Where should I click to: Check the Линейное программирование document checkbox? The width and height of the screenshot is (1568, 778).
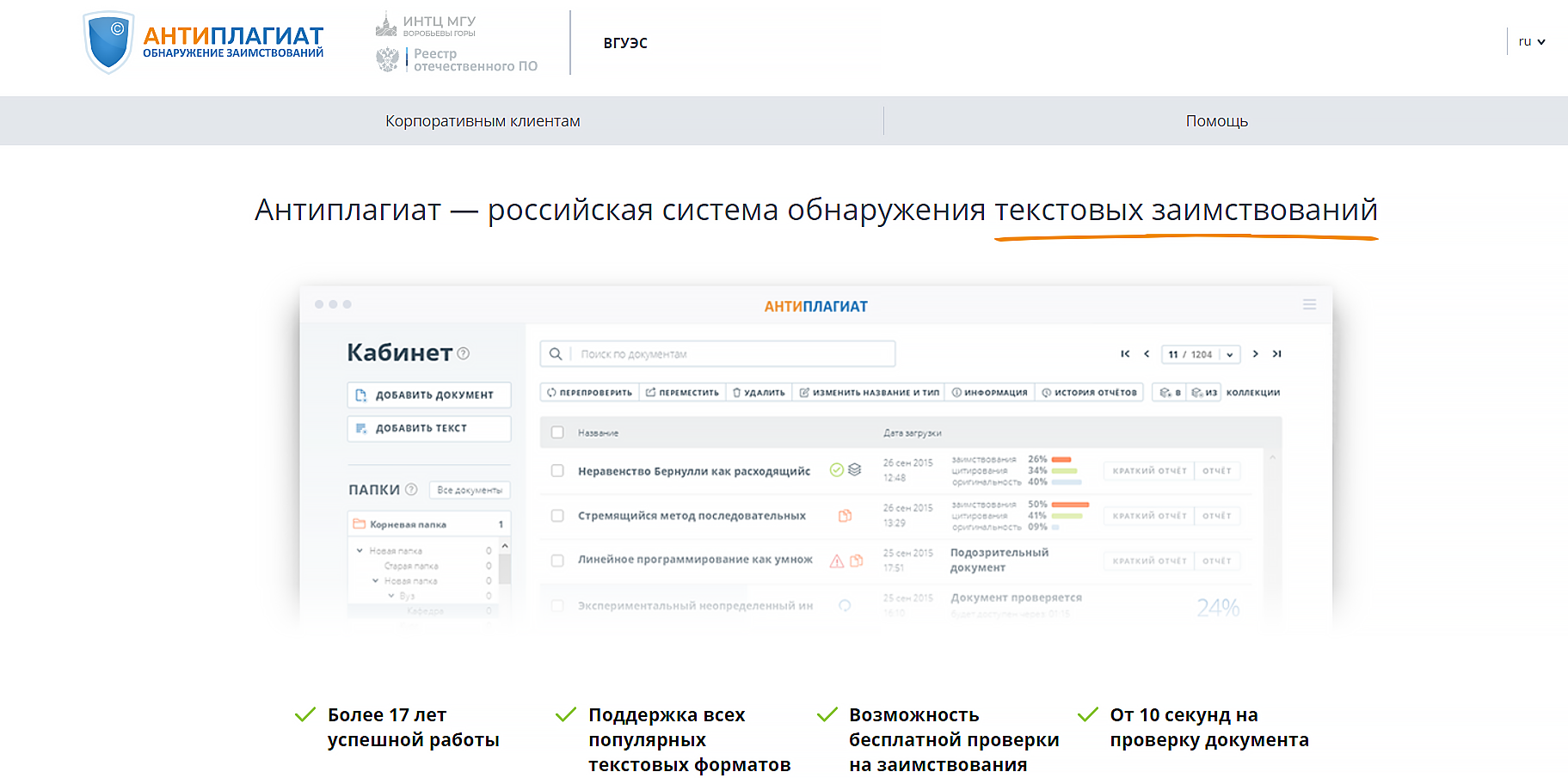(x=557, y=561)
